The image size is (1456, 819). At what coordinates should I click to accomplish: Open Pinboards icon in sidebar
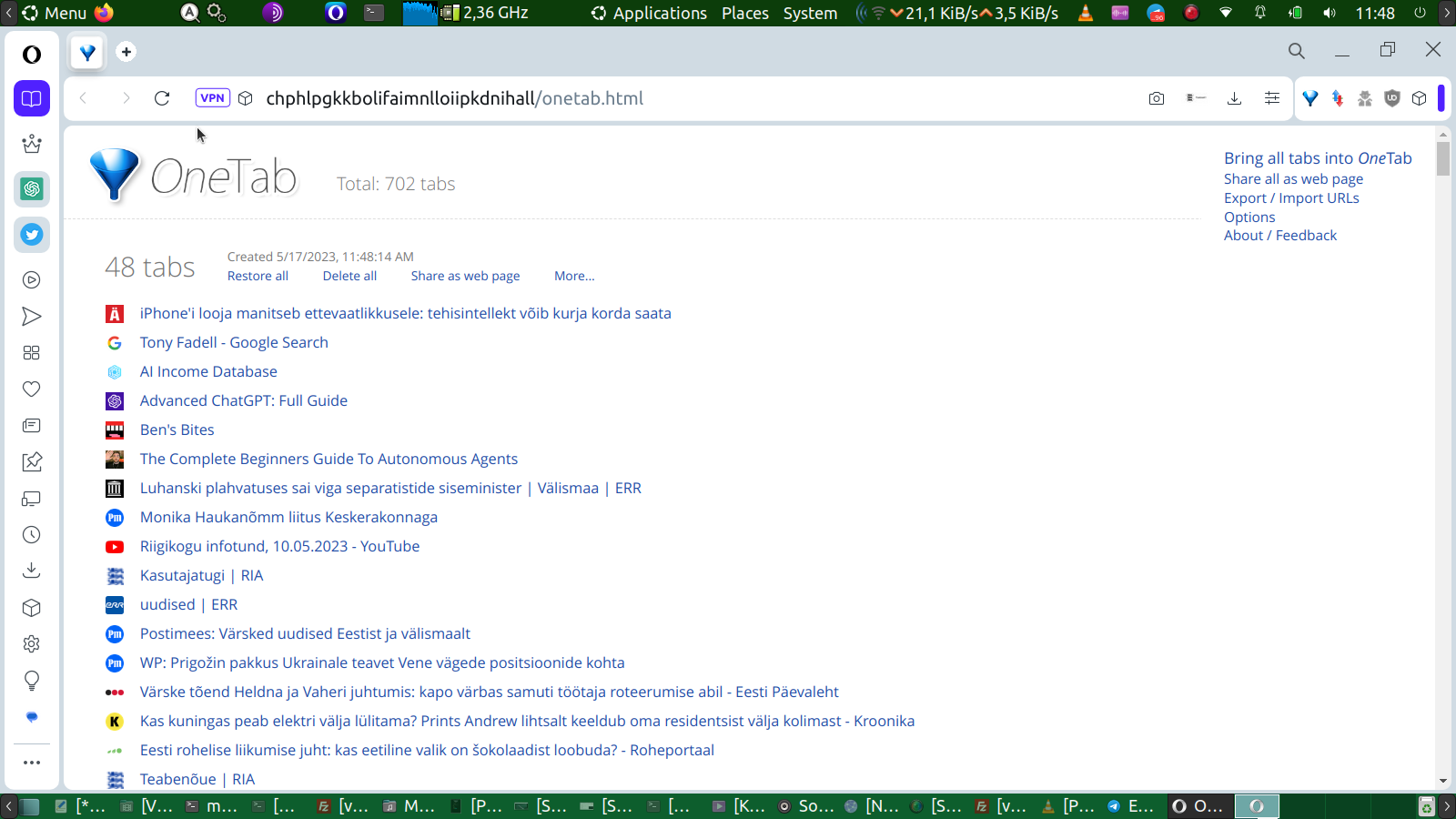[32, 462]
